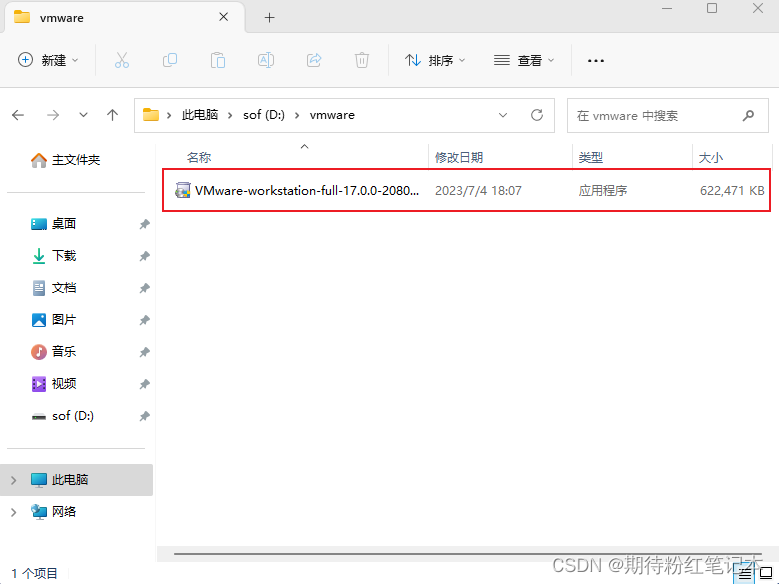Sort by the 类型 column header
779x584 pixels.
[x=591, y=158]
